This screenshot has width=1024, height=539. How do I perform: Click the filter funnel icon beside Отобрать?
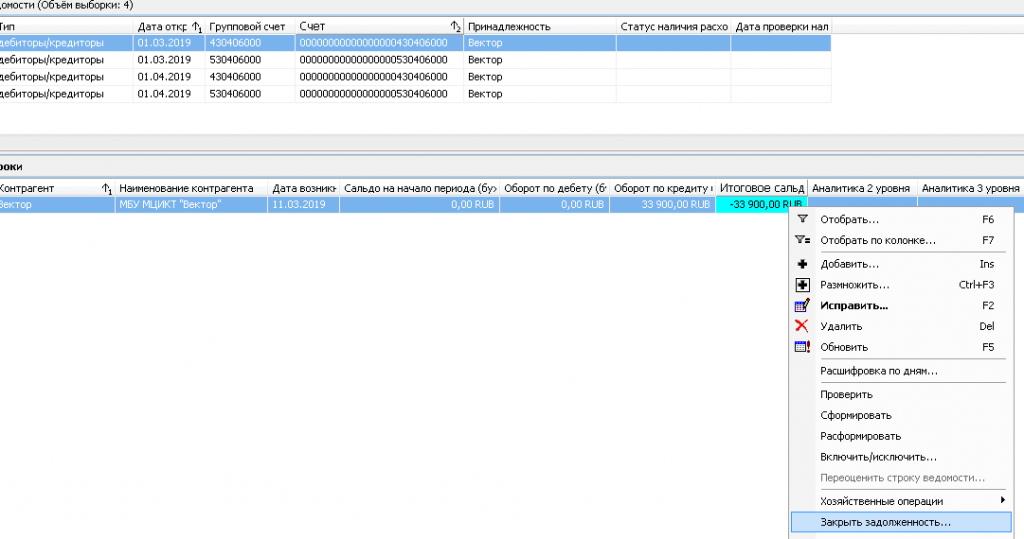click(801, 219)
